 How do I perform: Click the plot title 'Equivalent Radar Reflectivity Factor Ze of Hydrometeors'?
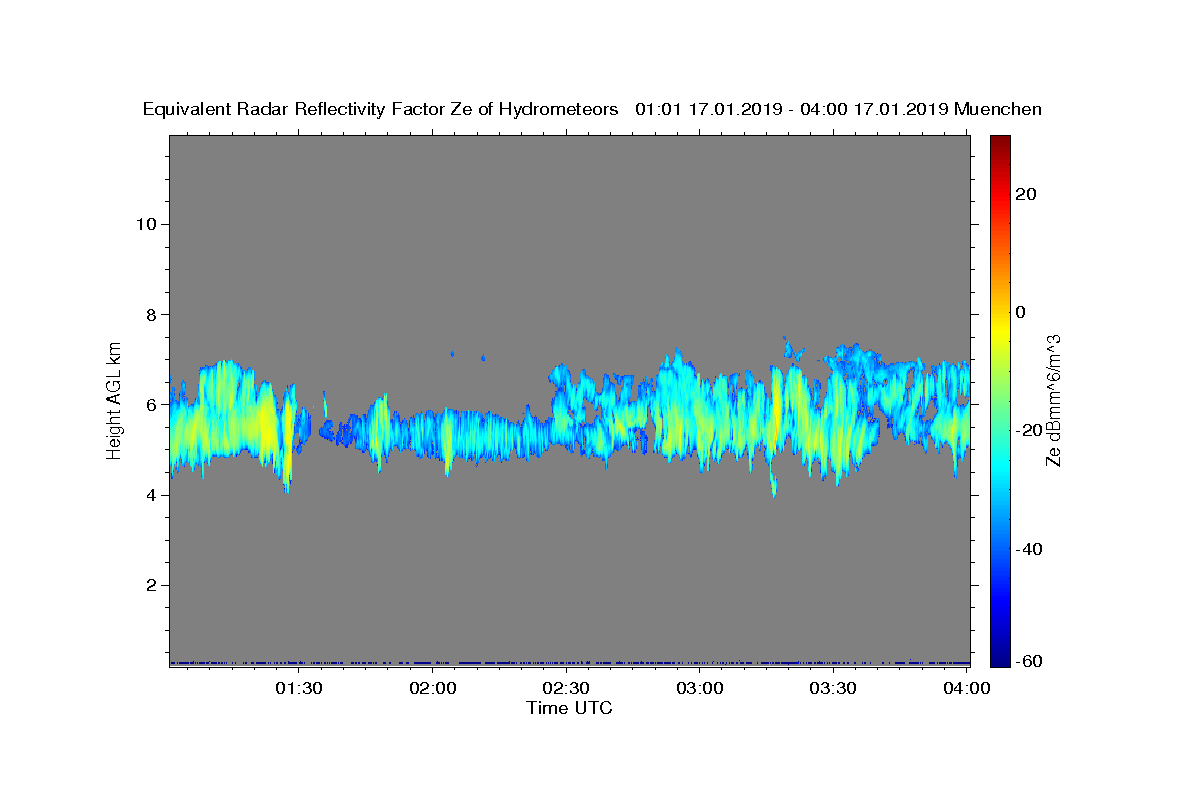pos(381,109)
